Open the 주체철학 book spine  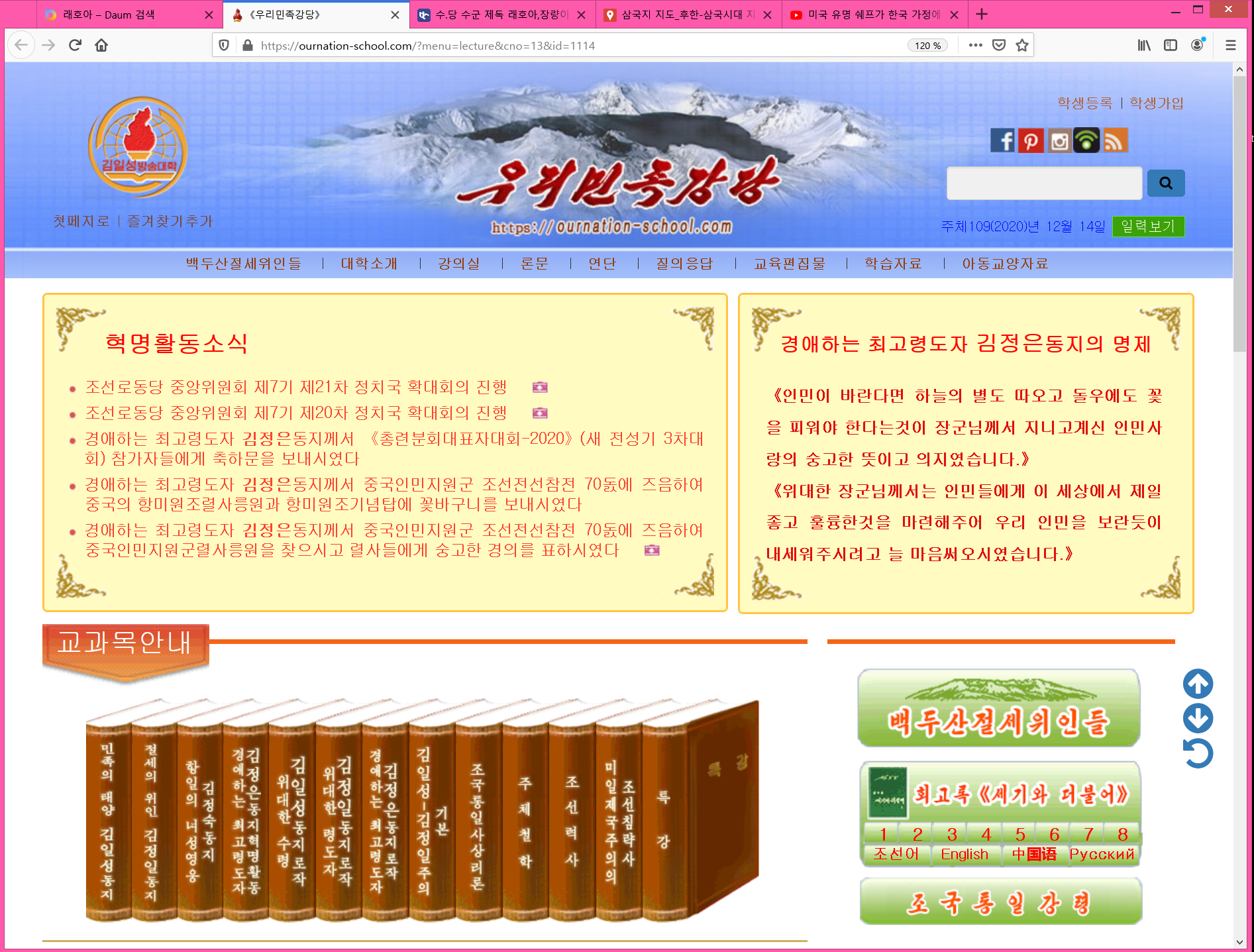525,821
